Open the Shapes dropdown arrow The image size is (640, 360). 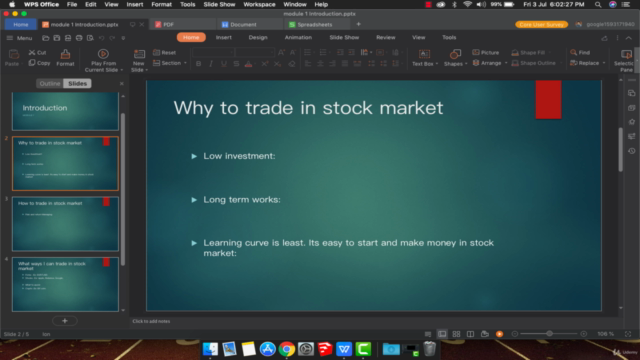click(x=466, y=64)
